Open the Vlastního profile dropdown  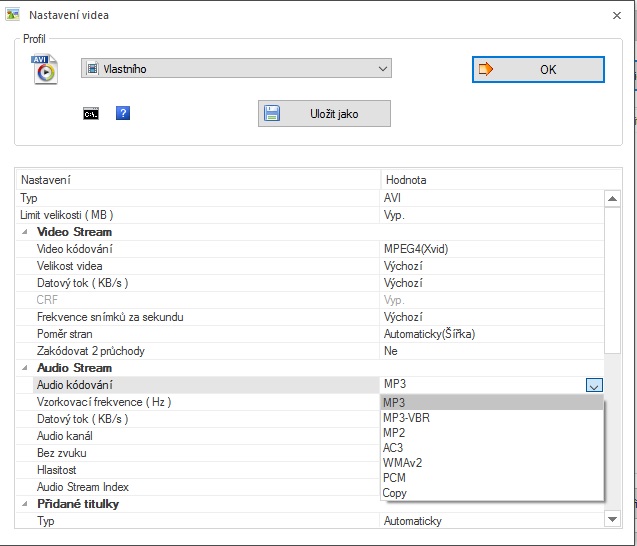tap(236, 68)
